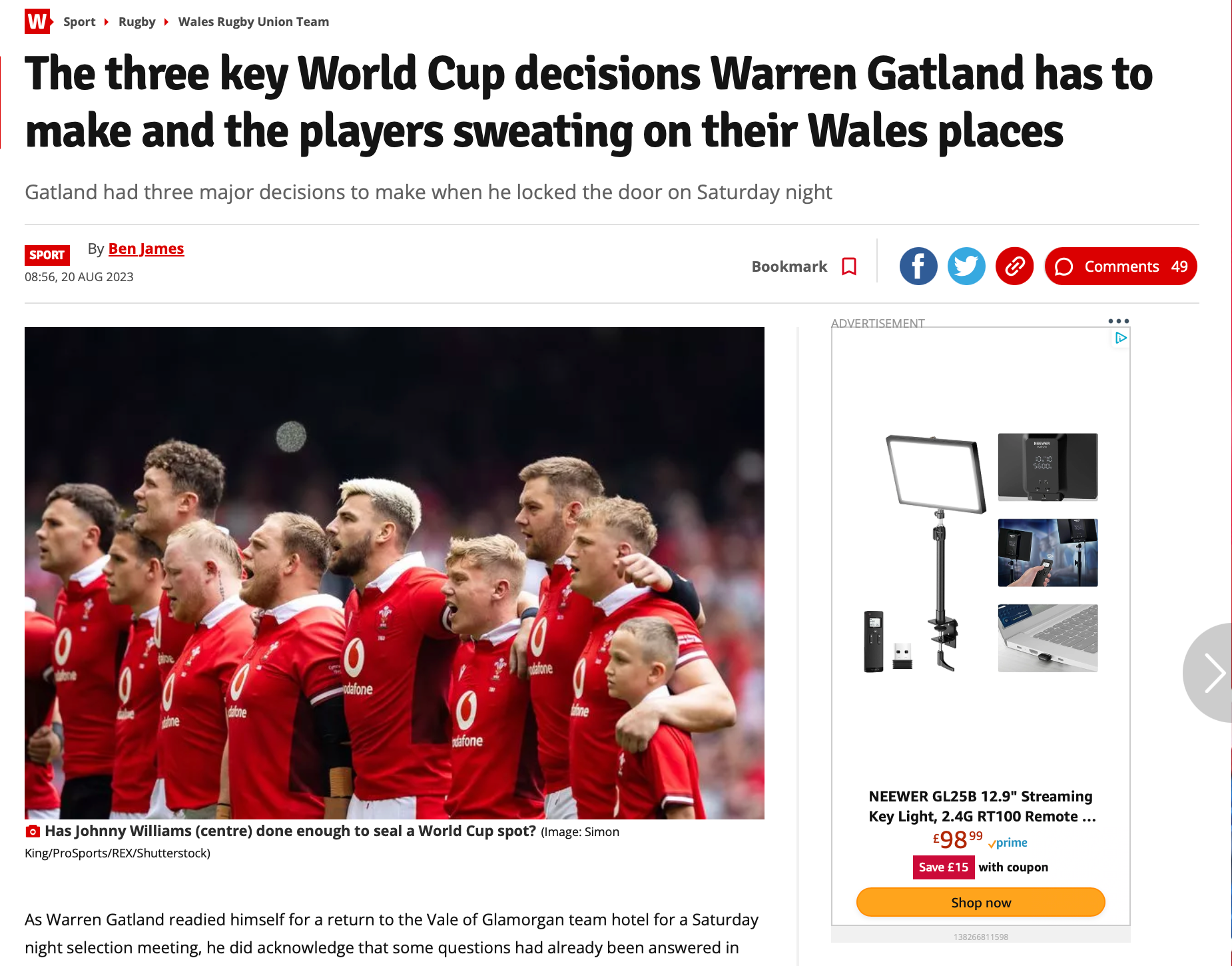The height and width of the screenshot is (966, 1232).
Task: Click the AdChoices triangle icon
Action: coord(1121,338)
